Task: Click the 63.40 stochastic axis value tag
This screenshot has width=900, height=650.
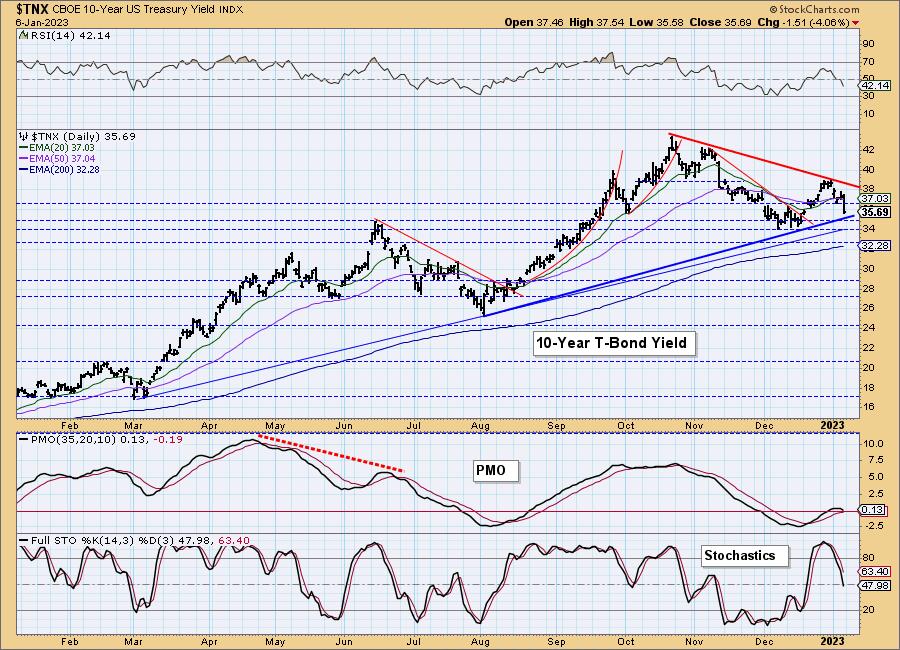Action: point(875,572)
